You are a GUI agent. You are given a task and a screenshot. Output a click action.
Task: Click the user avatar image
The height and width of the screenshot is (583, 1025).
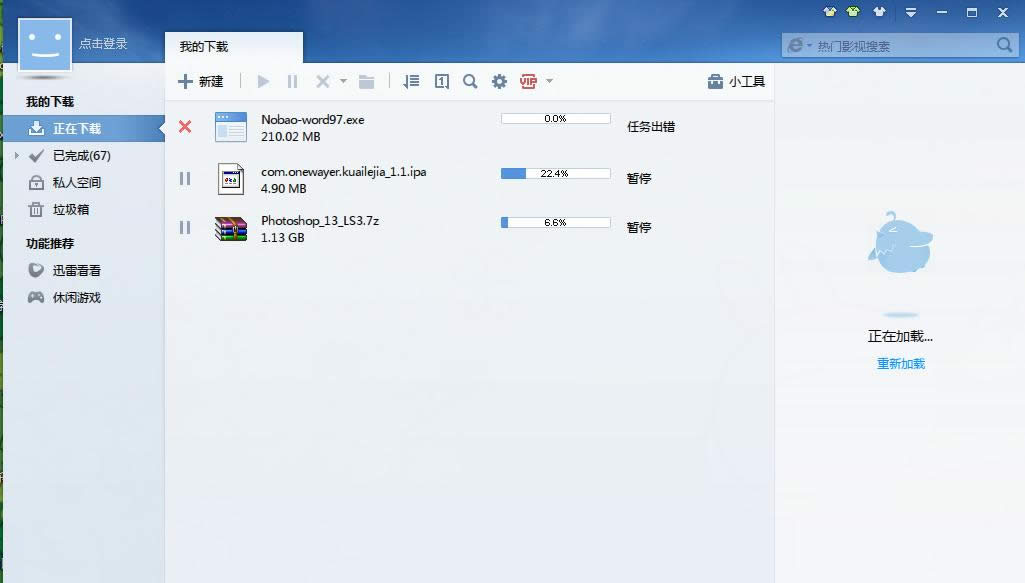[44, 44]
